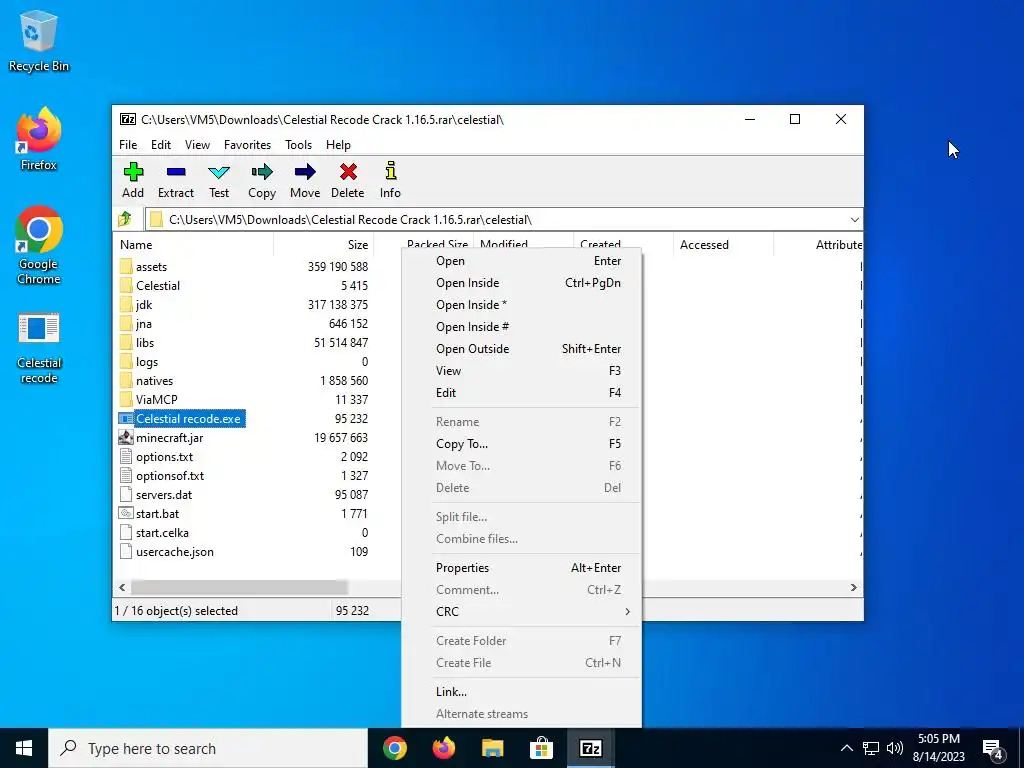Choose Link... in context menu

coord(522,692)
